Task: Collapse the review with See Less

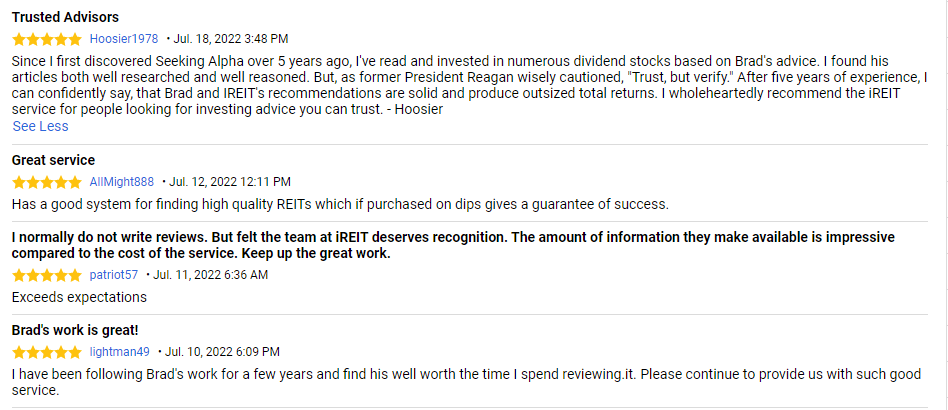Action: pyautogui.click(x=40, y=126)
